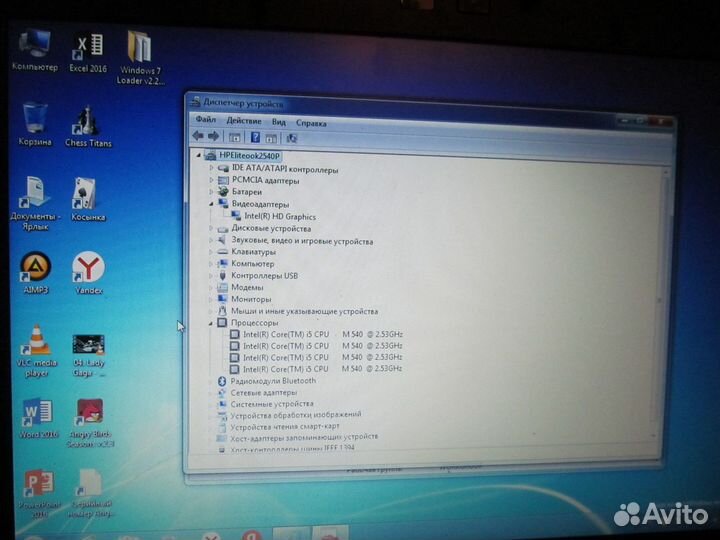Click the Сетевые адаптеры category icon
Screen dimensions: 720x540
point(222,393)
